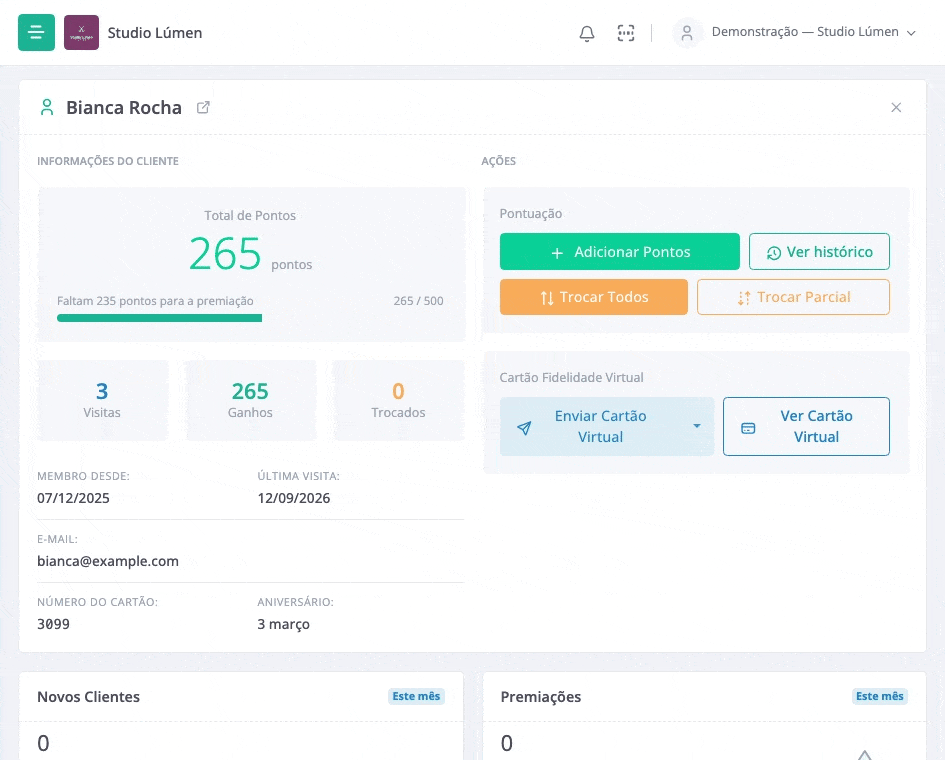Click the Este mês badge in Novos Clientes
Viewport: 945px width, 760px height.
pyautogui.click(x=416, y=696)
